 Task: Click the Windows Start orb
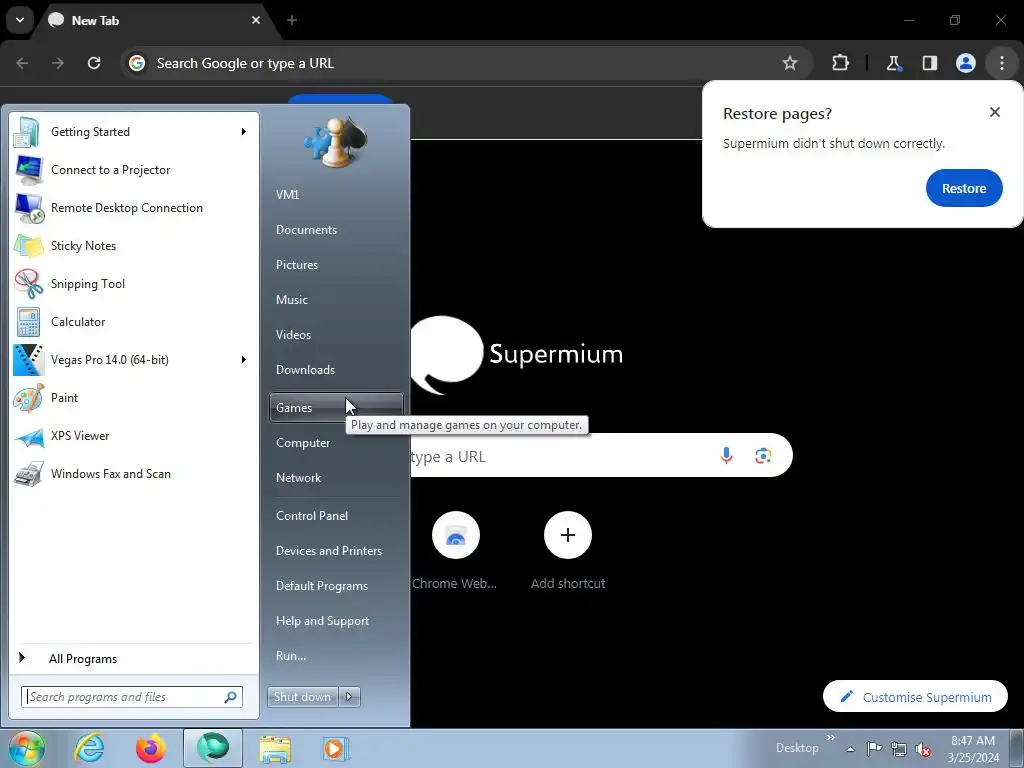click(26, 748)
